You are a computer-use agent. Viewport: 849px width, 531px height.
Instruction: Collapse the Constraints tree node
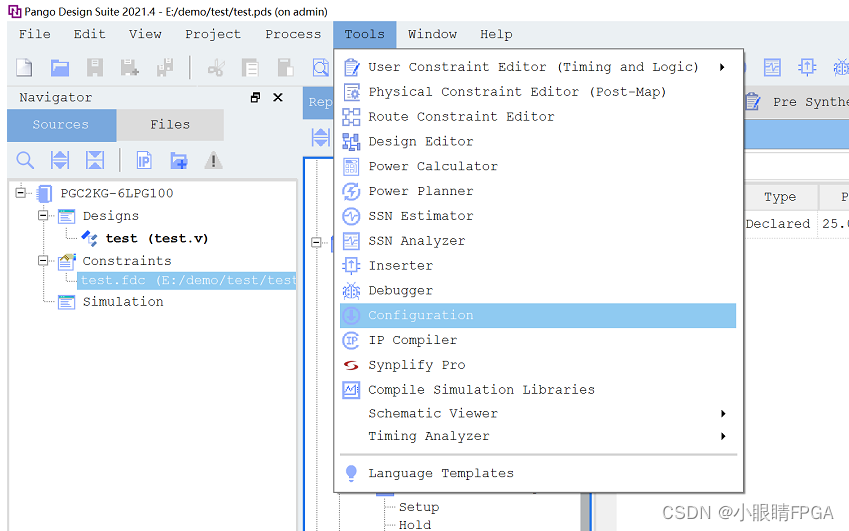[43, 260]
